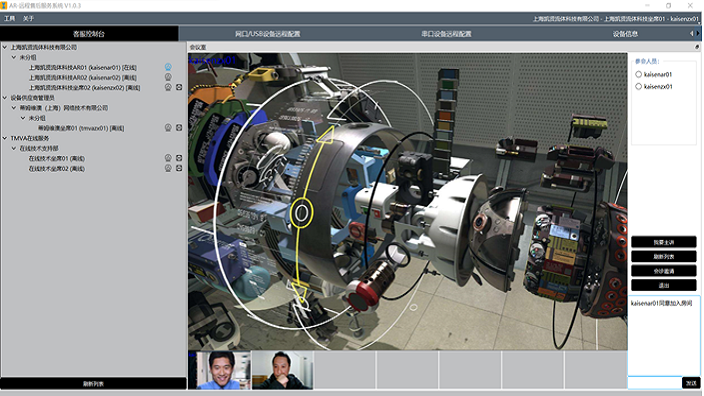
Task: Click the headset icon for kaisenzx02 row
Action: coord(168,87)
